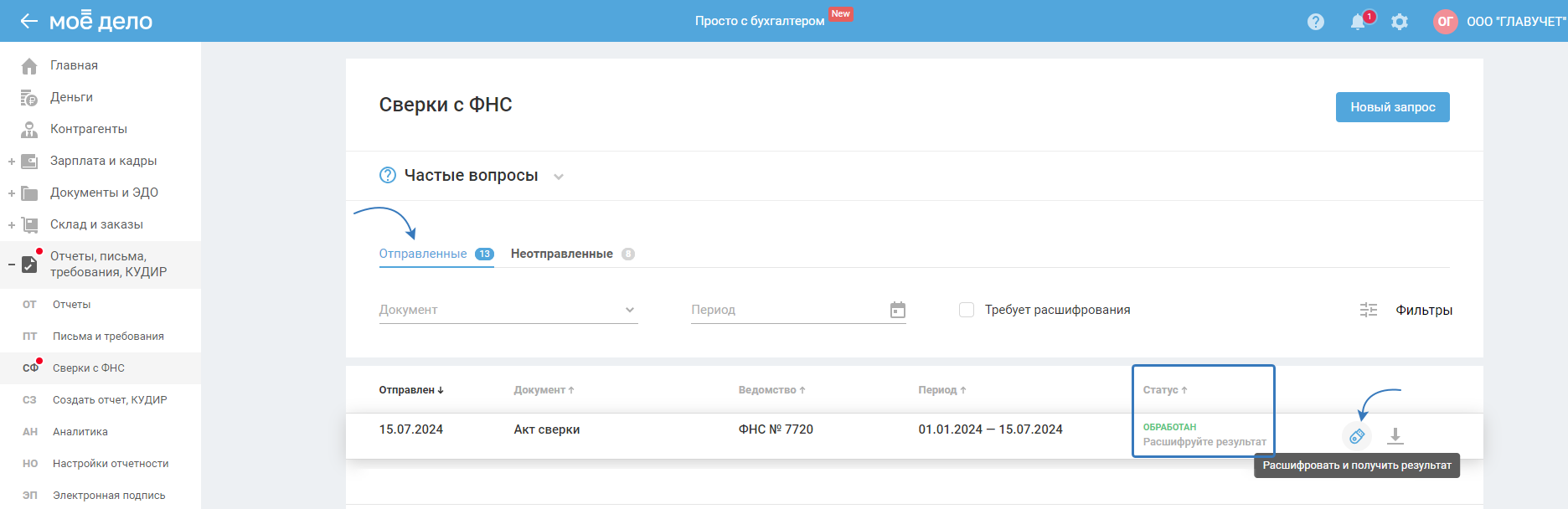Viewport: 1568px width, 509px height.
Task: Click the download icon in row
Action: [1395, 435]
